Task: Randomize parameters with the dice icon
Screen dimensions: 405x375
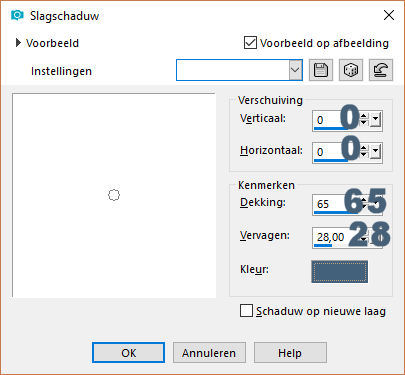Action: tap(351, 70)
